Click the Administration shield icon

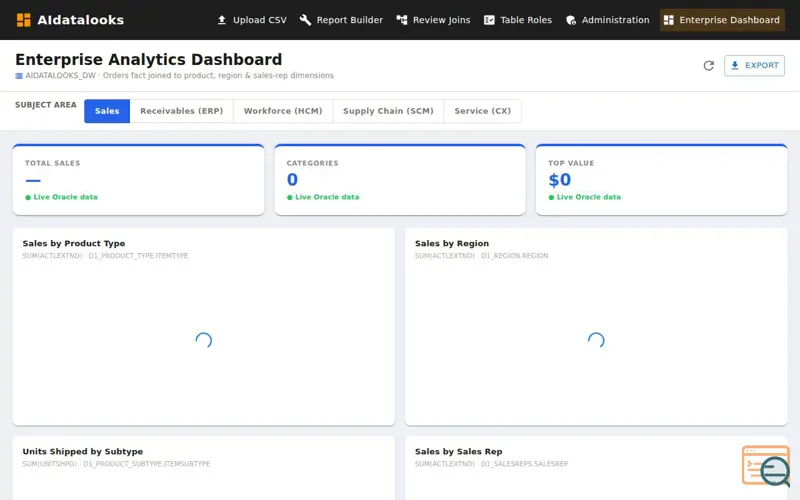point(571,20)
